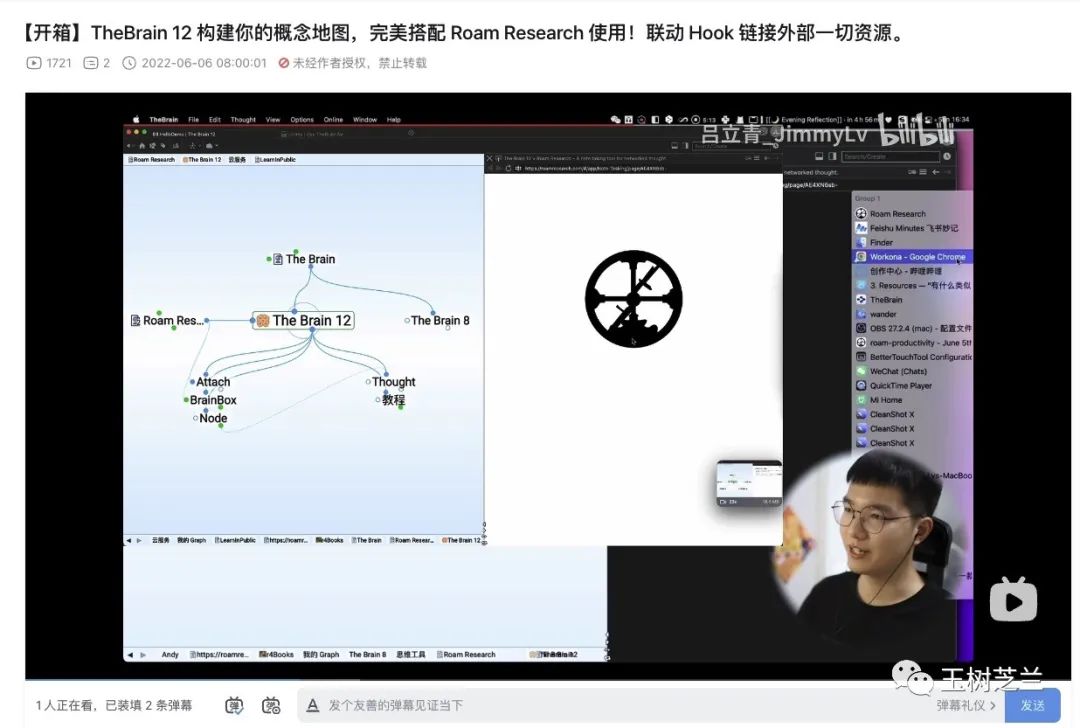Select TheBrain in the window switcher list
Image resolution: width=1080 pixels, height=728 pixels.
pyautogui.click(x=913, y=300)
